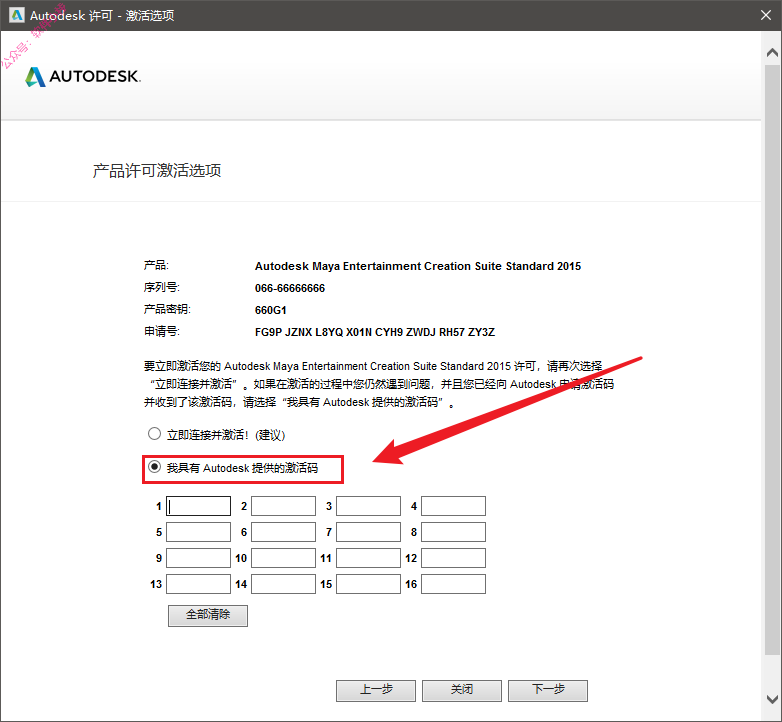782x722 pixels.
Task: Click activation code field 9
Action: tap(198, 558)
